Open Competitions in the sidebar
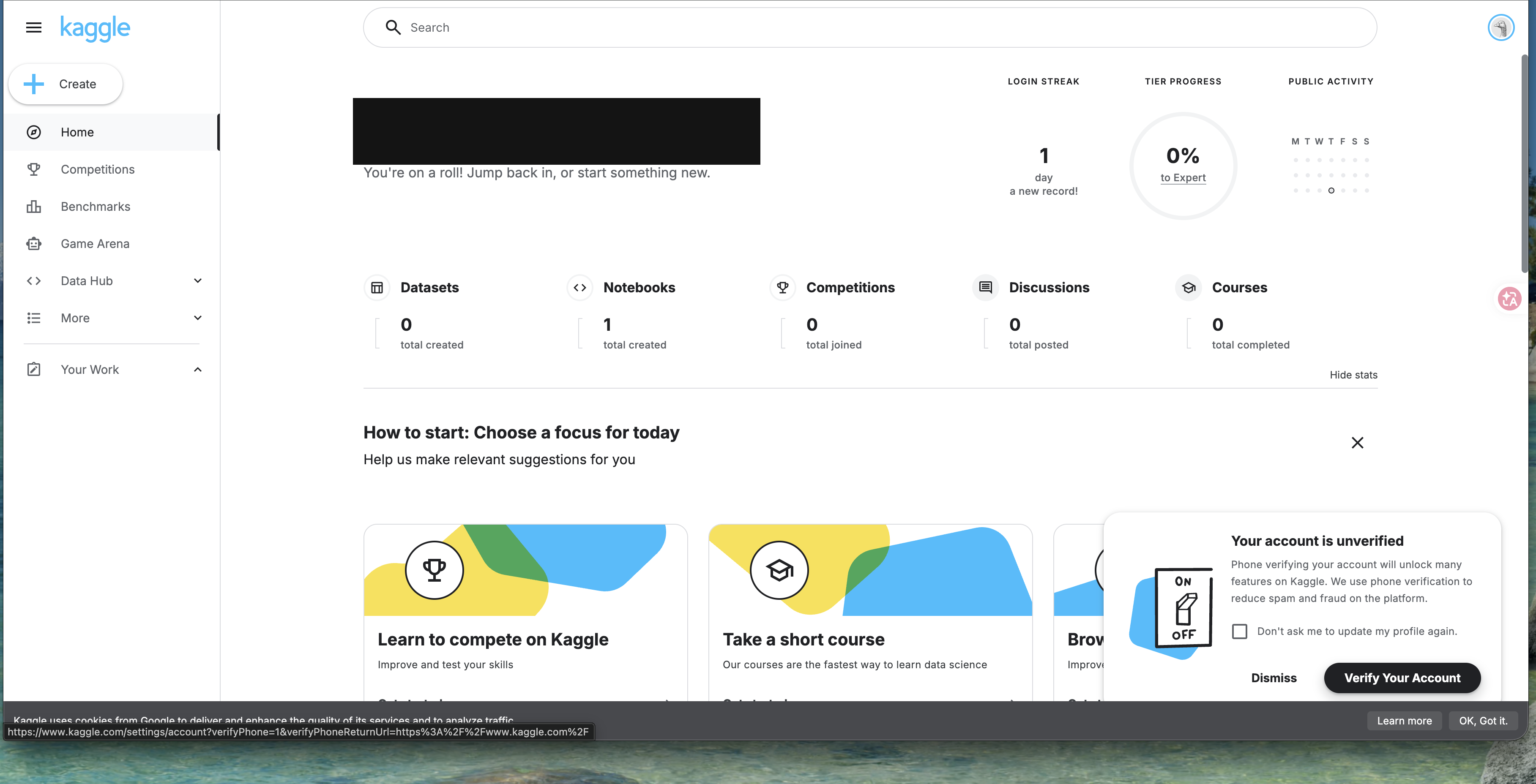 (112, 169)
